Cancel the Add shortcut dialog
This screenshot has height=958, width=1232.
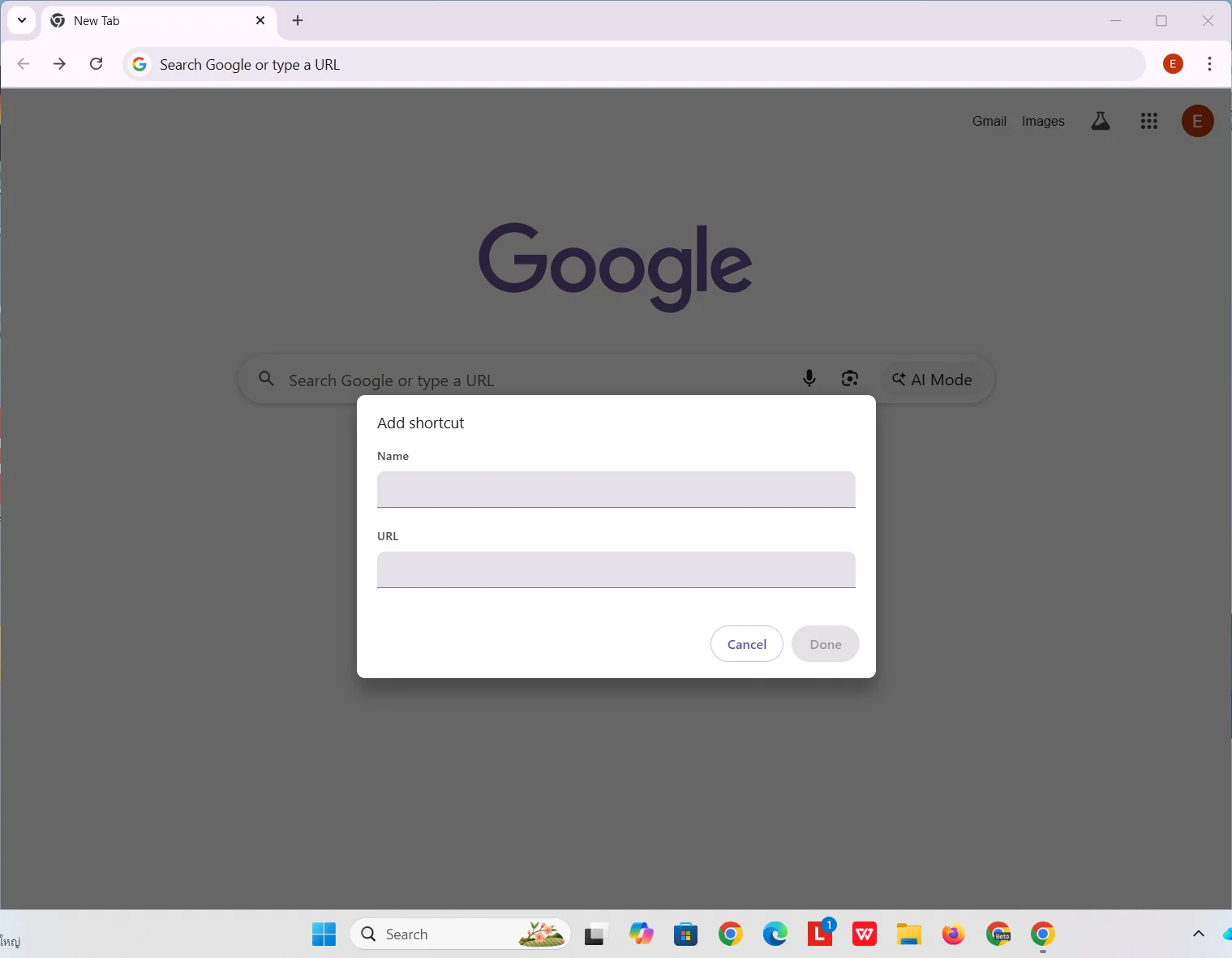pyautogui.click(x=746, y=643)
